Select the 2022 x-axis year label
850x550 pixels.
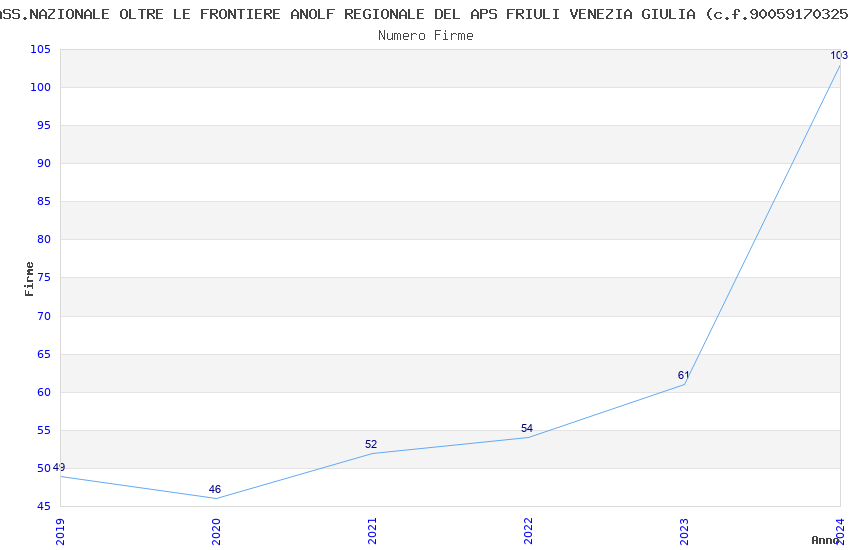pos(529,532)
